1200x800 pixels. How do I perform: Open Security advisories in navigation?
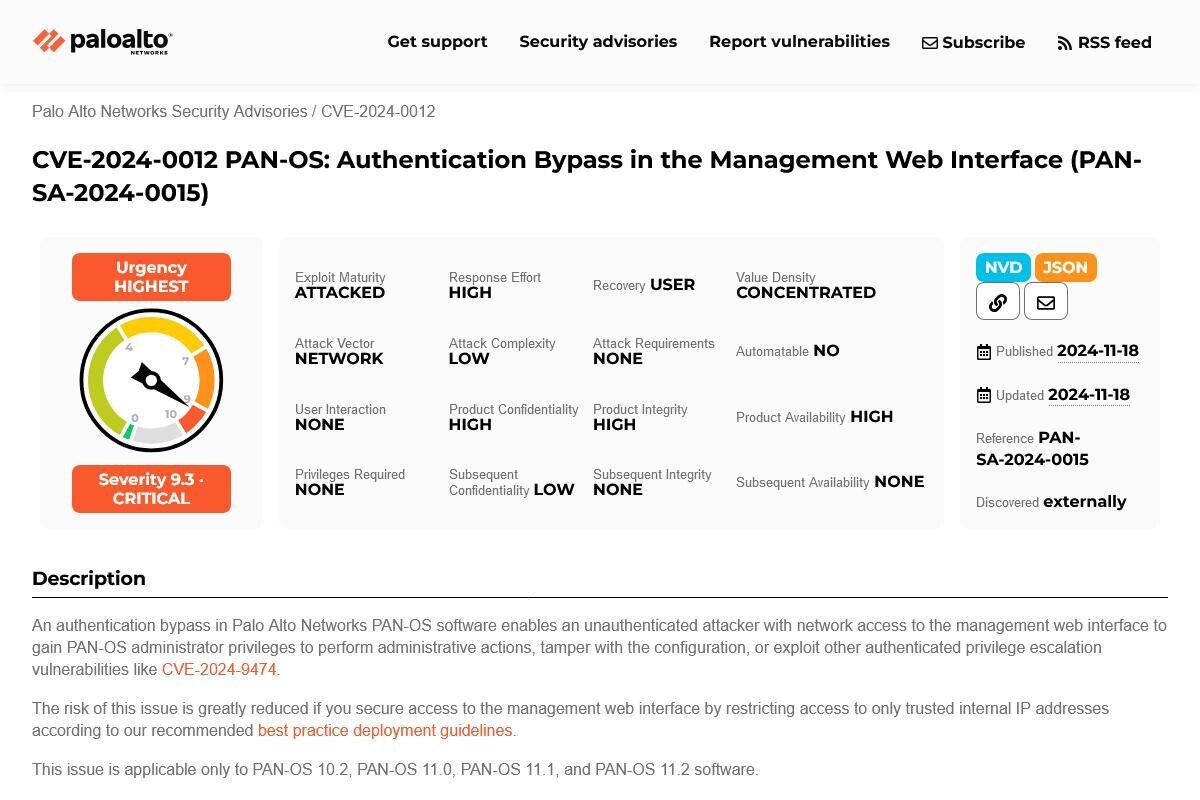(598, 42)
